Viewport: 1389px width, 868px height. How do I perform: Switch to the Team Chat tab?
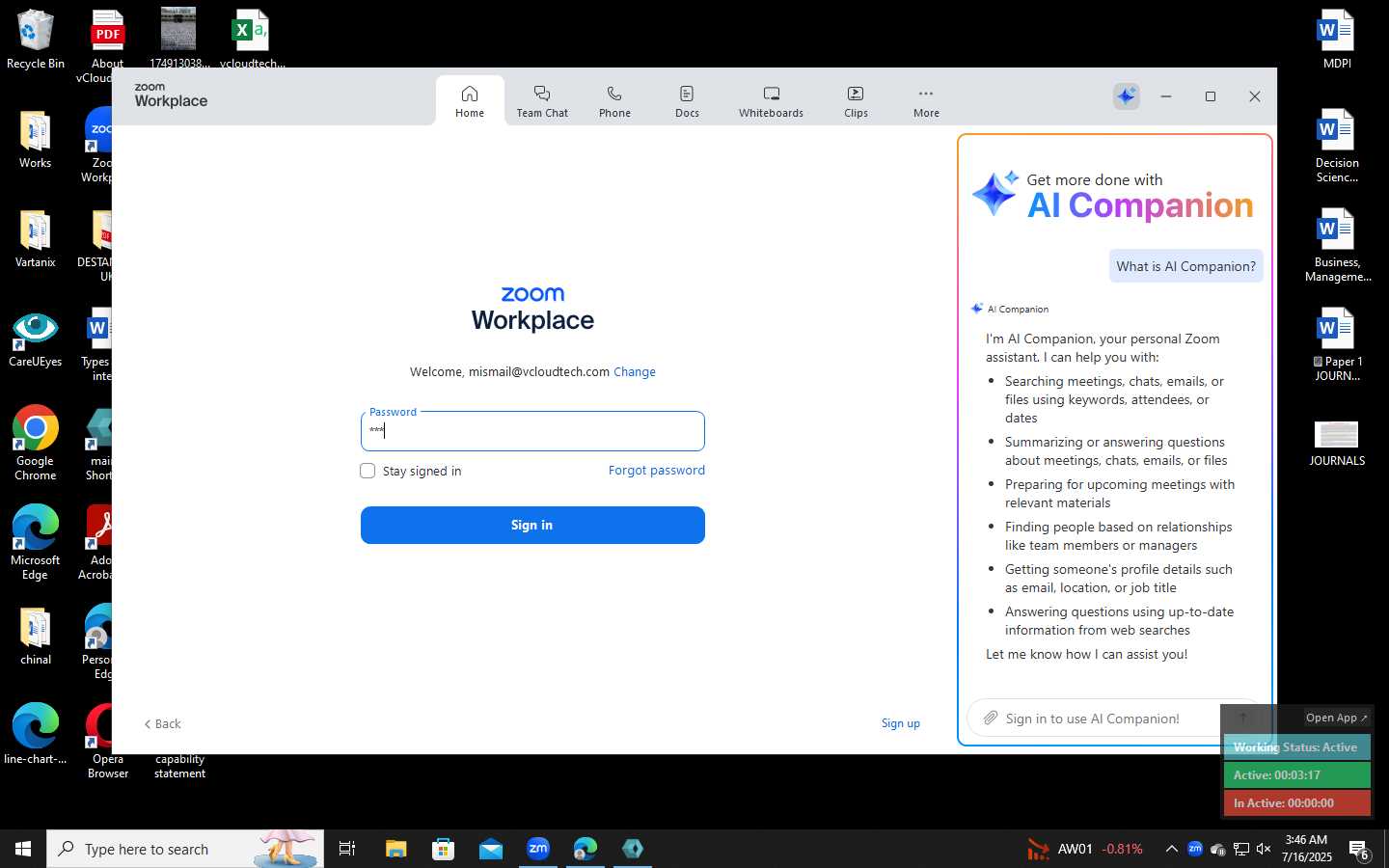(x=542, y=101)
